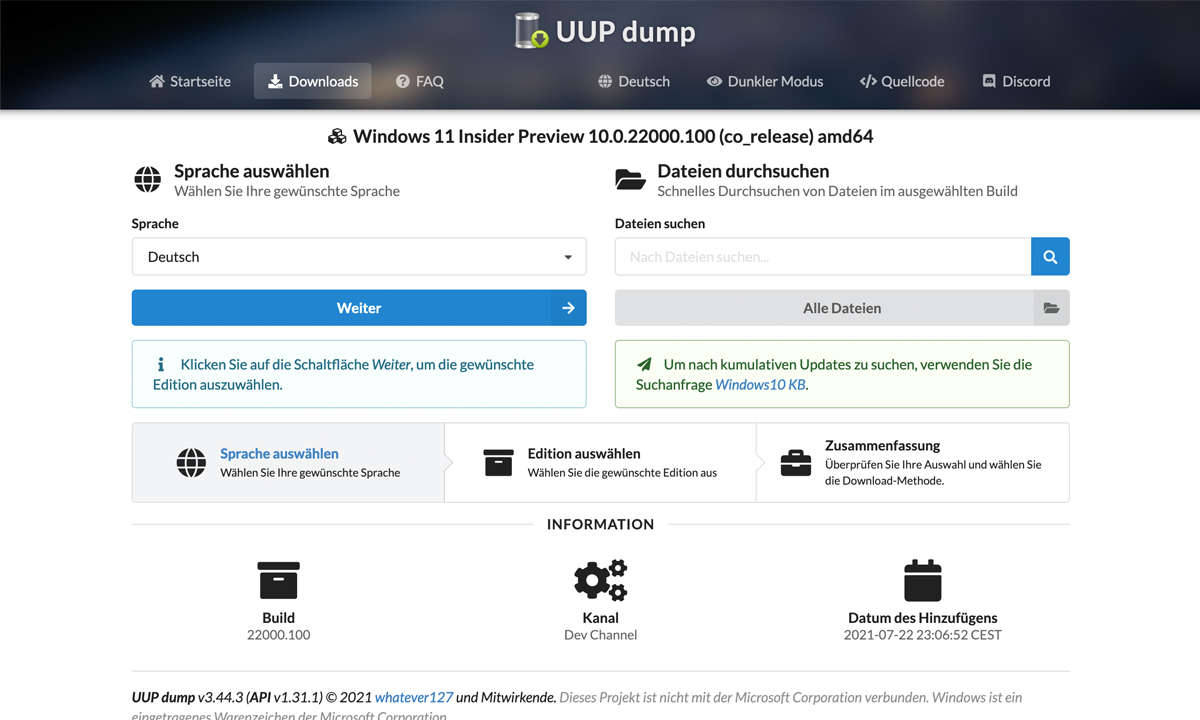1200x720 pixels.
Task: Click the briefcase icon in Zusammenfassung step
Action: pos(796,462)
